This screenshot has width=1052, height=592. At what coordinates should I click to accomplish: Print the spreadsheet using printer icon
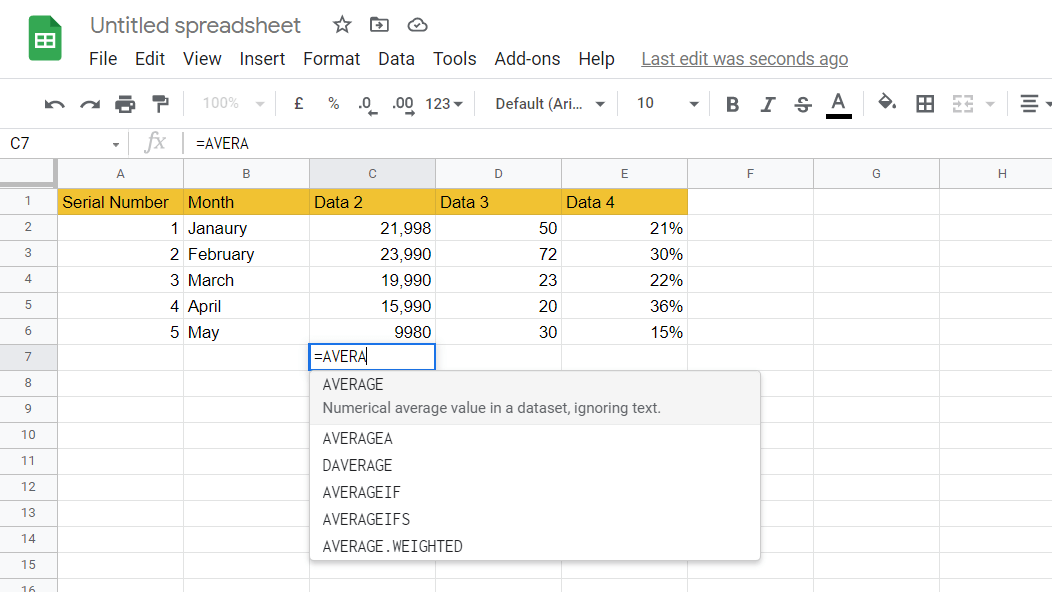(125, 104)
